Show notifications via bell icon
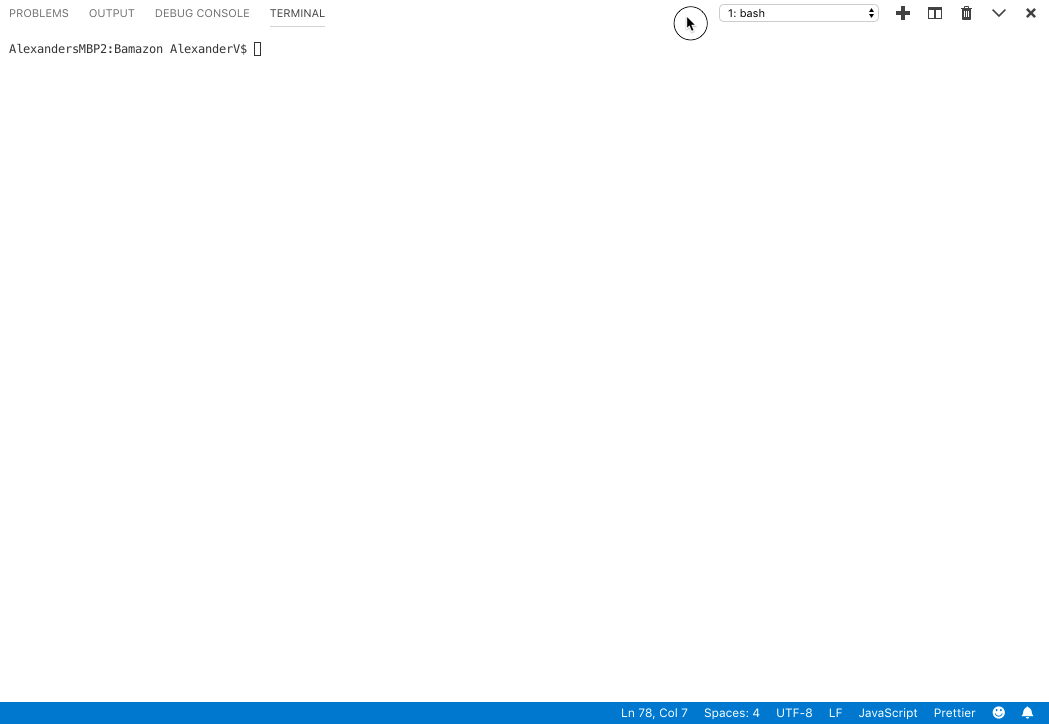The width and height of the screenshot is (1049, 724). [1028, 713]
